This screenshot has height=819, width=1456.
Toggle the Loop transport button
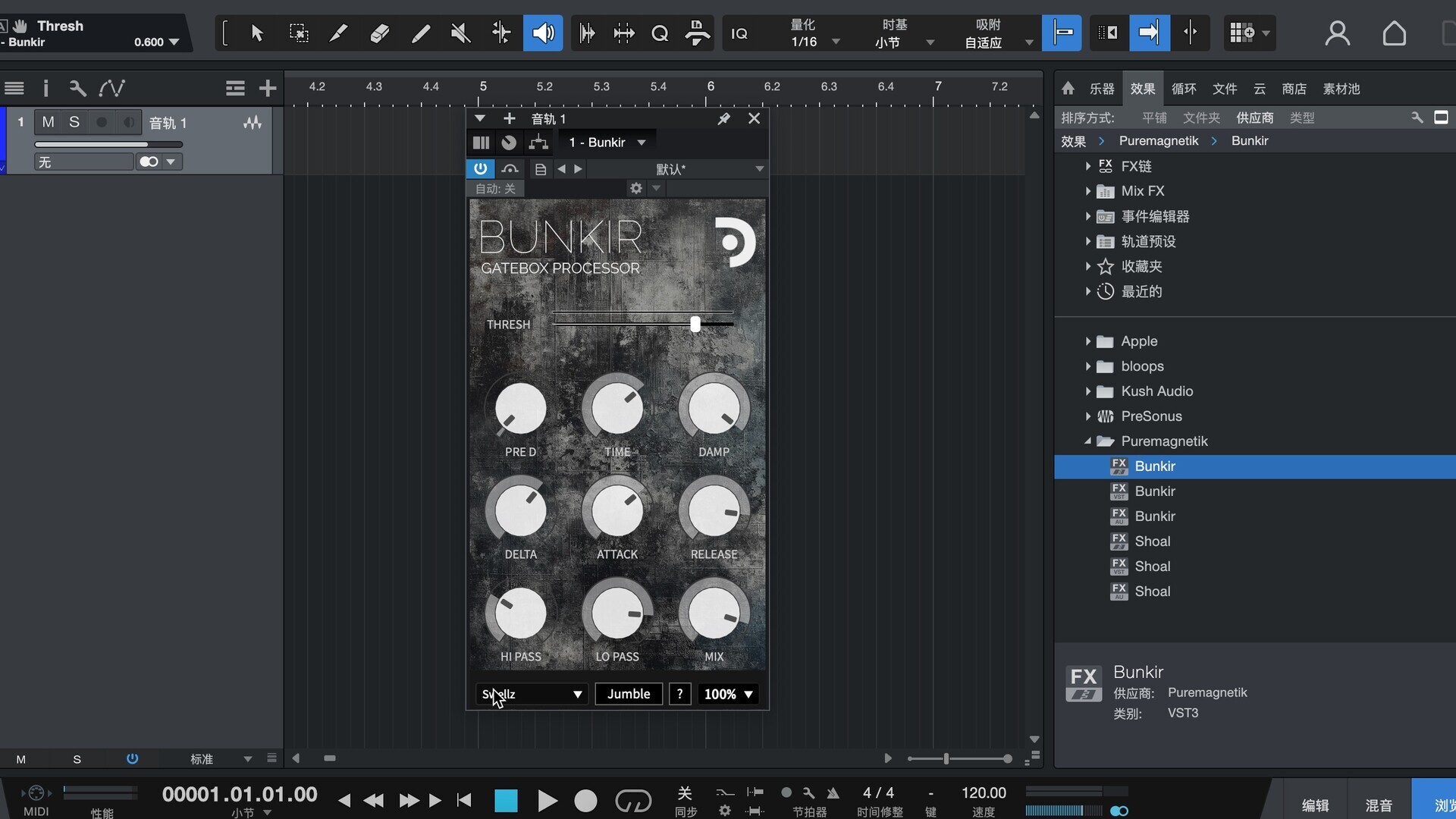pos(633,801)
